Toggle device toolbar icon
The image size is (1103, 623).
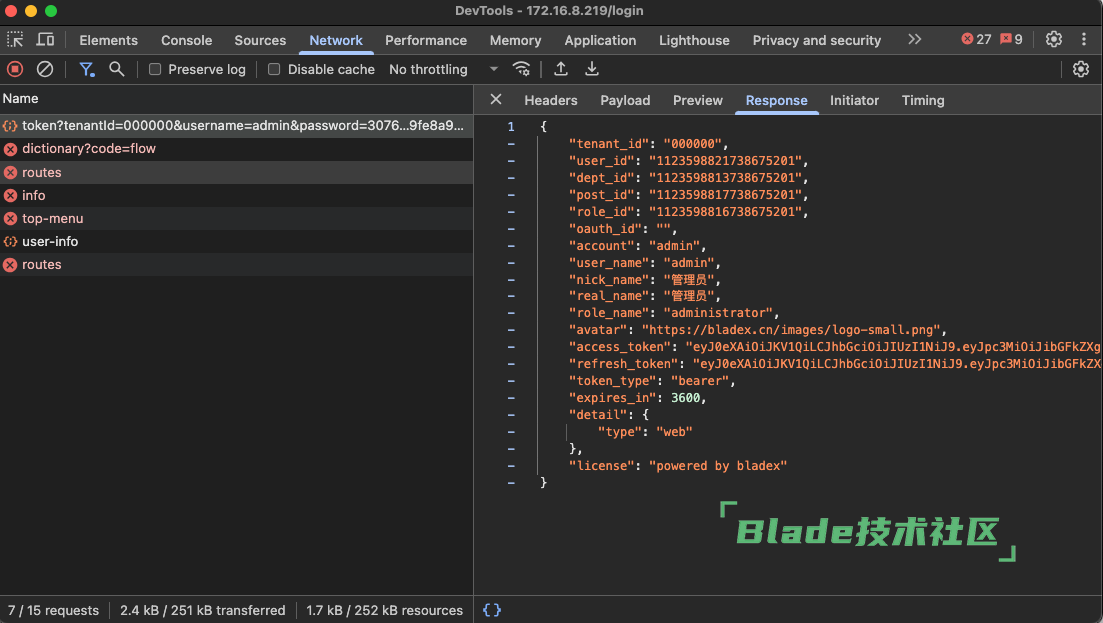[x=46, y=39]
